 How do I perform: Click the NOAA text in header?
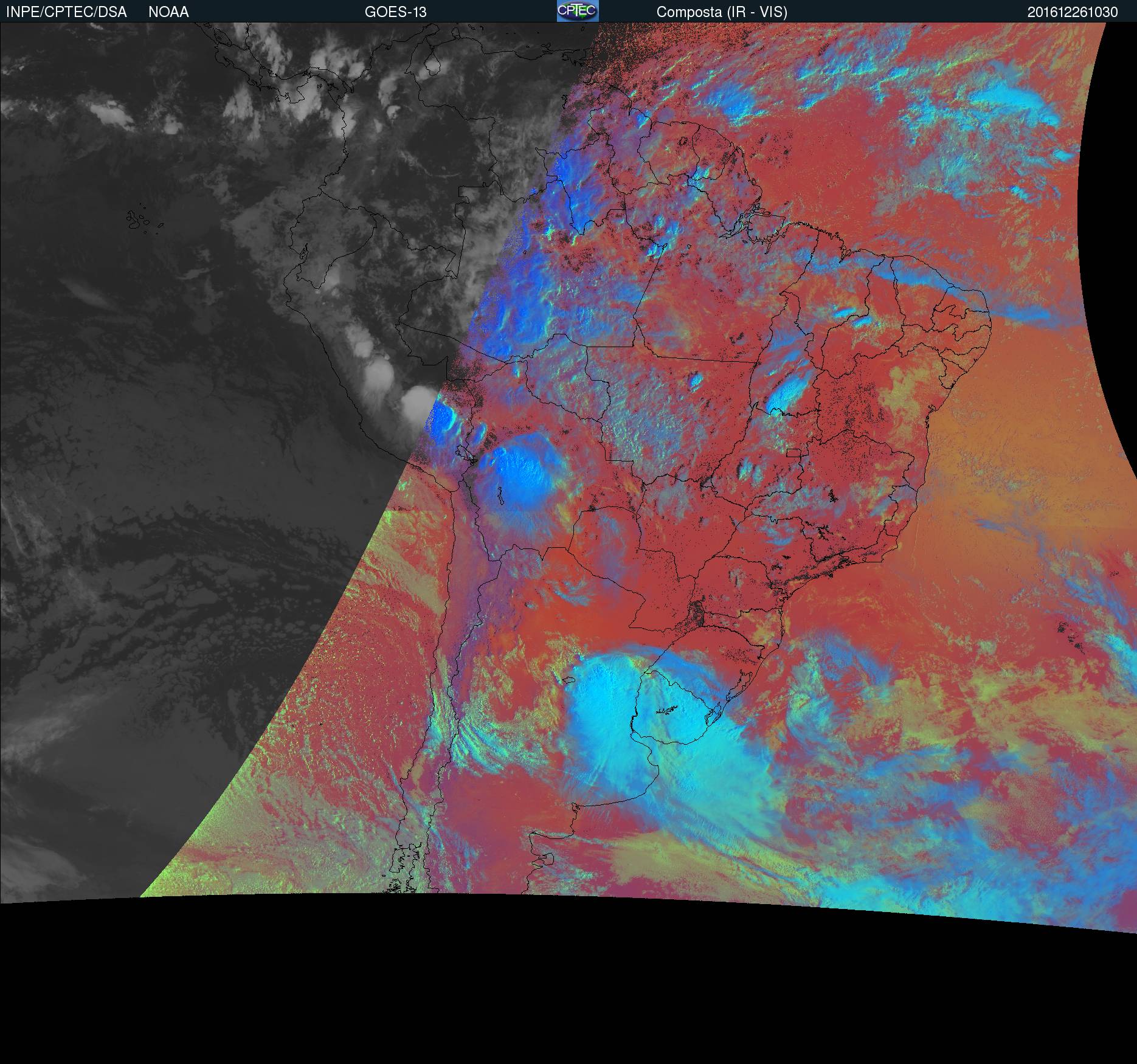tap(168, 12)
